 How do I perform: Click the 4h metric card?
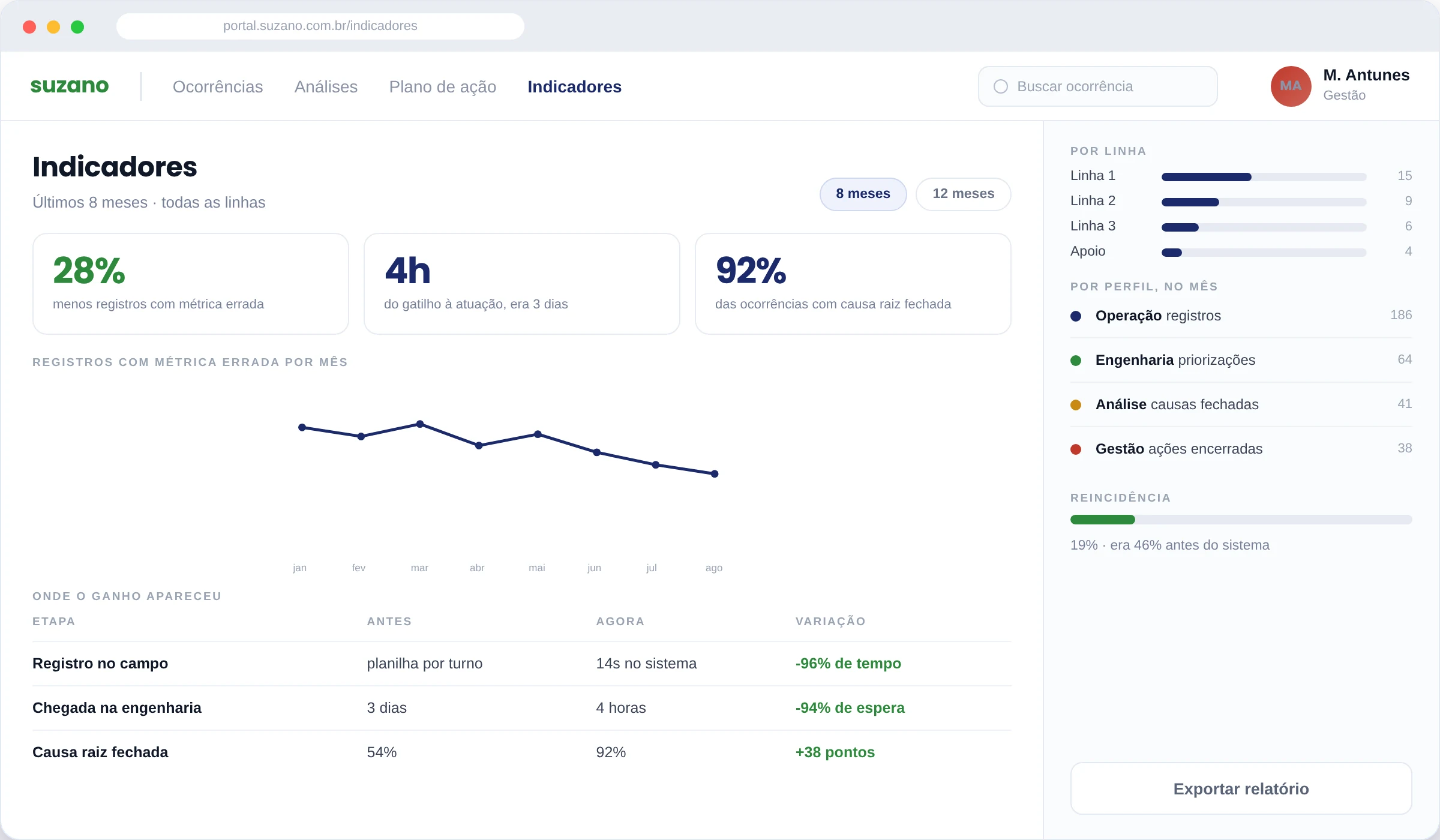coord(521,284)
